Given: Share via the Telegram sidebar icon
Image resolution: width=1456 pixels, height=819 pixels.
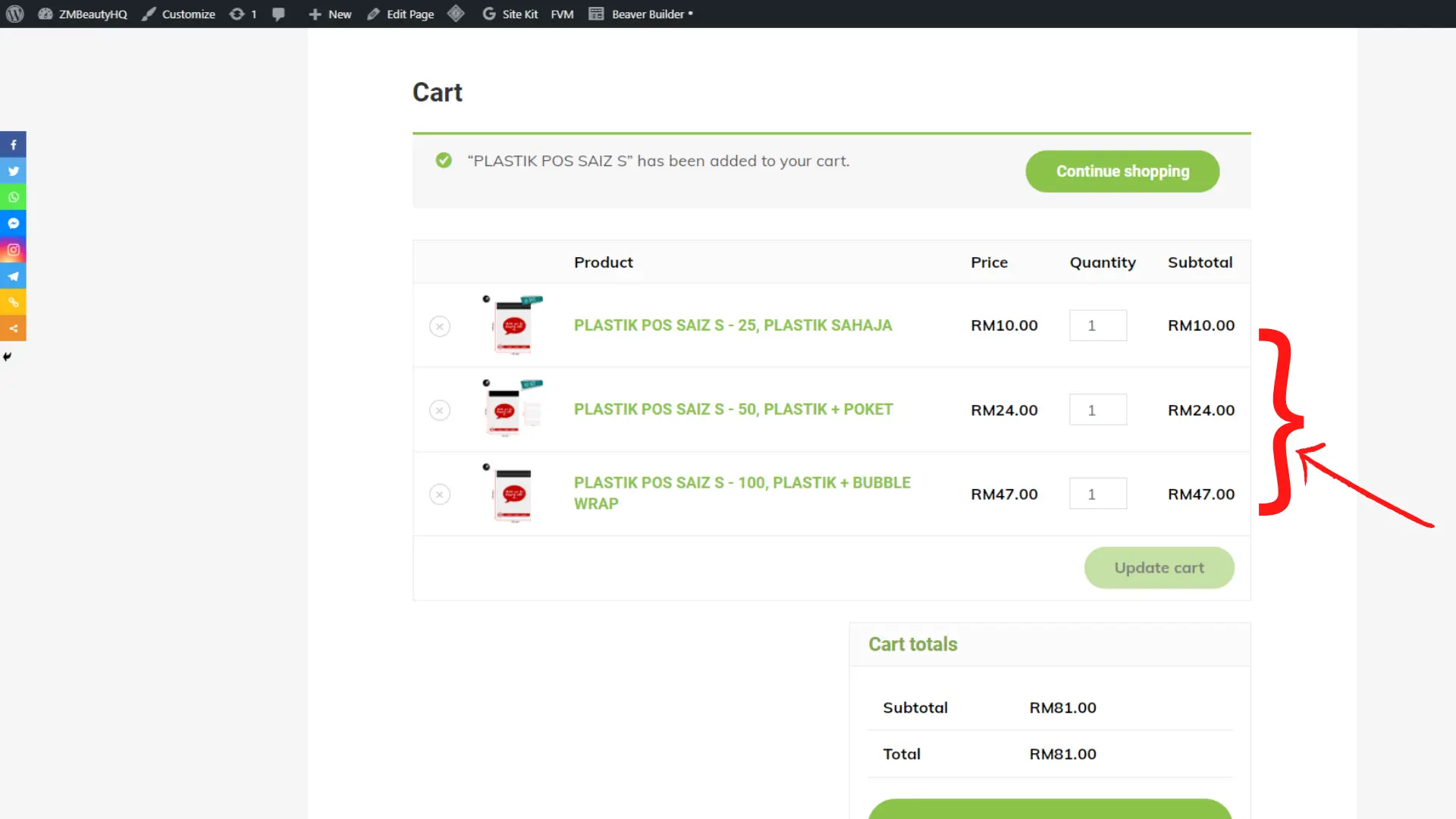Looking at the screenshot, I should point(13,276).
